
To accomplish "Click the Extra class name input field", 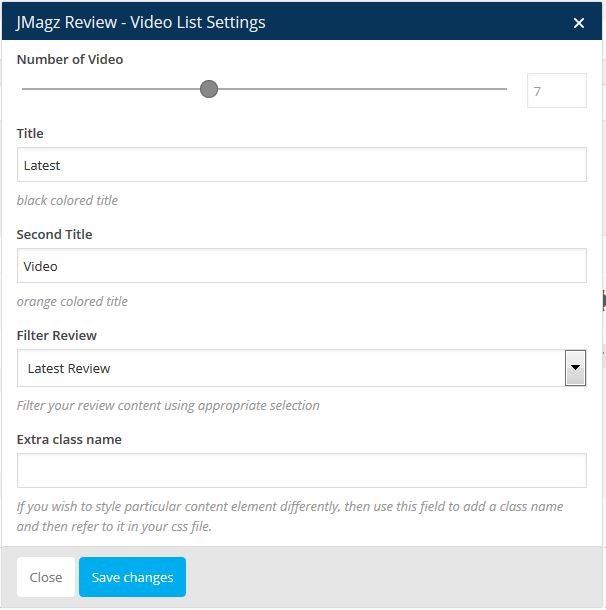I will click(301, 470).
